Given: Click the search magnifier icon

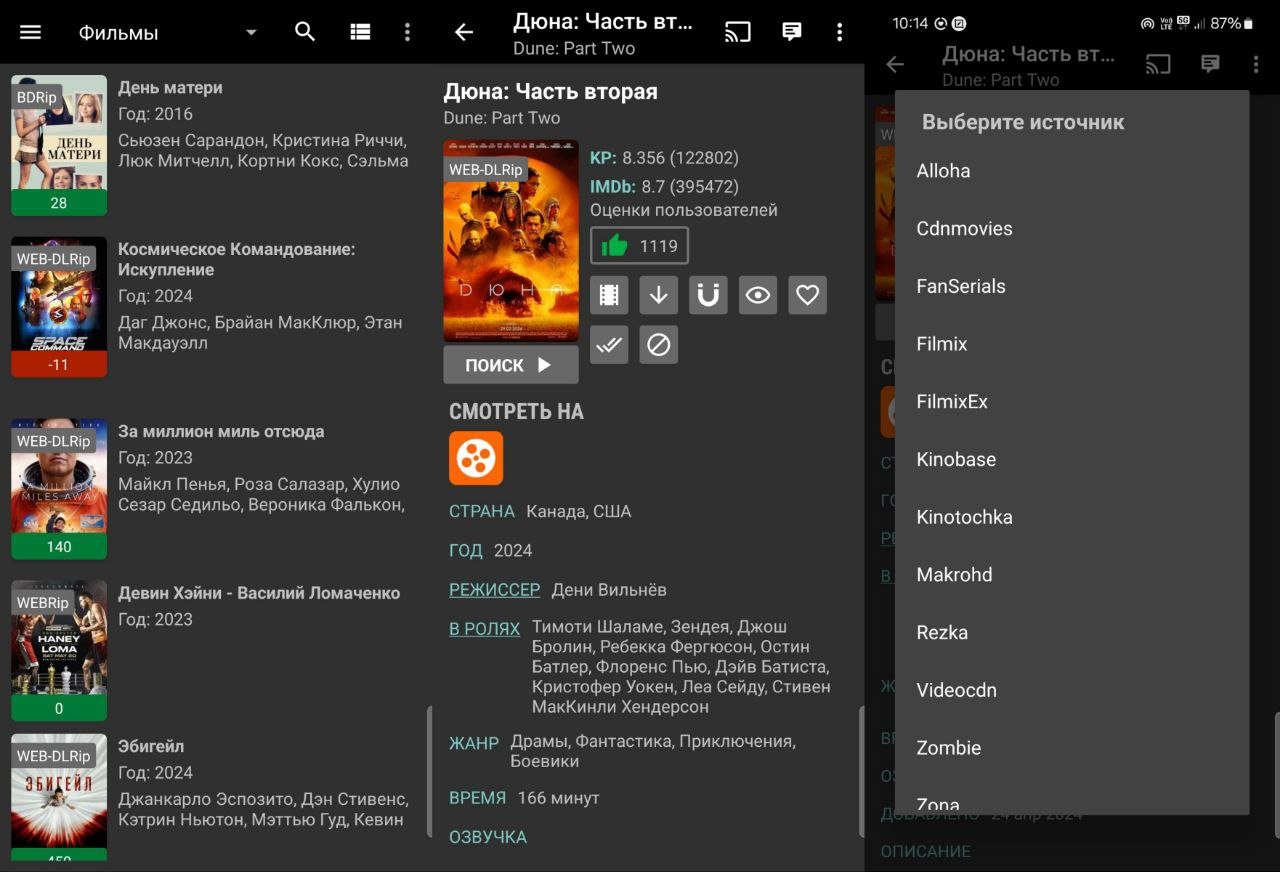Looking at the screenshot, I should click(305, 32).
